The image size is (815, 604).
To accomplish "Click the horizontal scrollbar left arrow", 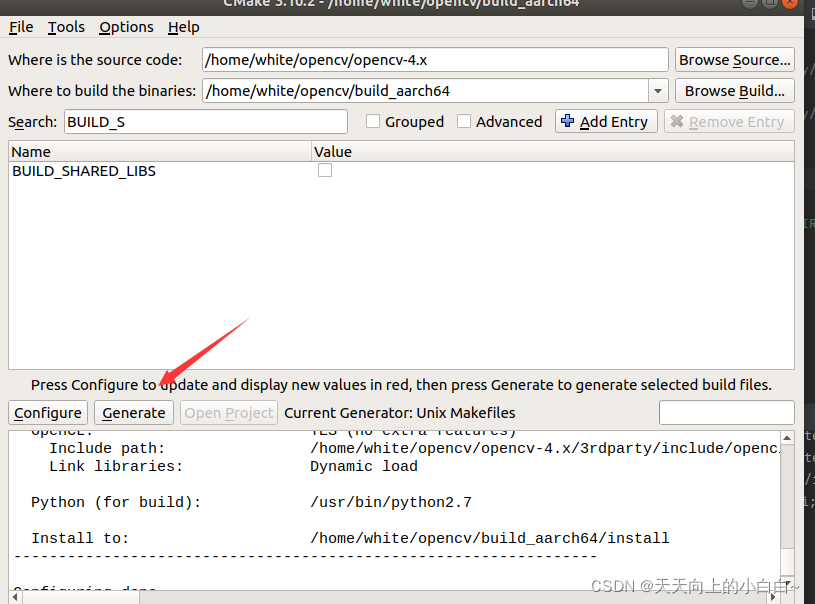I will tap(16, 597).
